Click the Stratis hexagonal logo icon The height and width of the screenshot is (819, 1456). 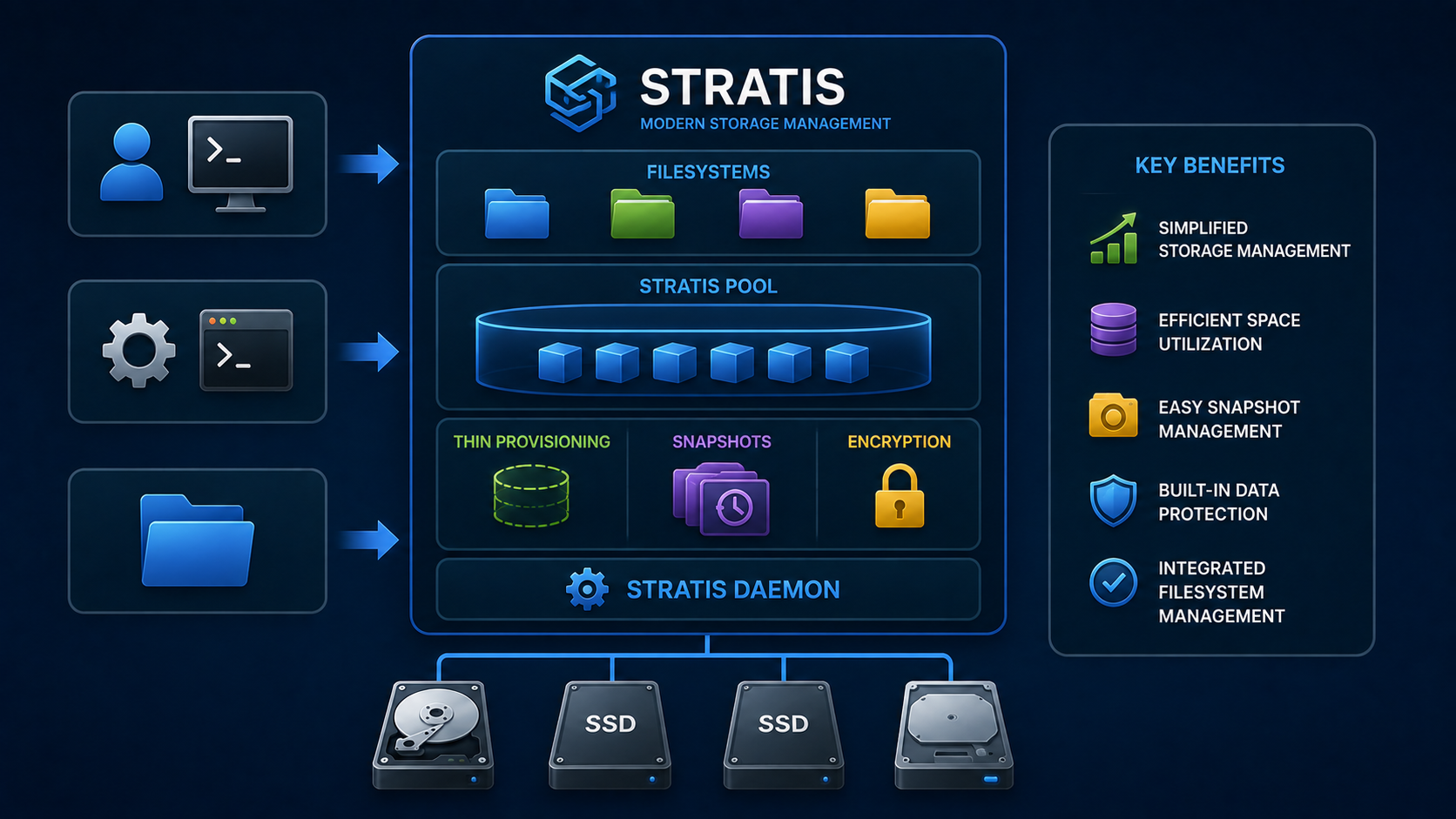pyautogui.click(x=581, y=93)
